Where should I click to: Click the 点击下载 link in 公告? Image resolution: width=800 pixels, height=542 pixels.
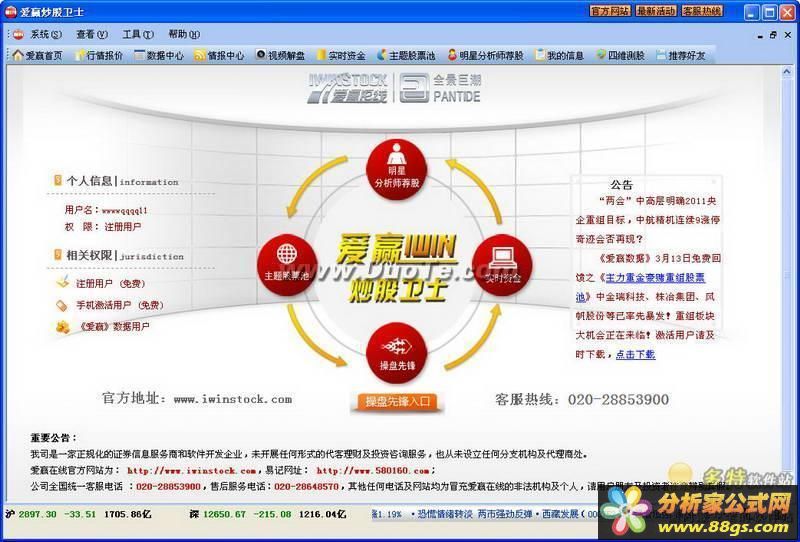[636, 354]
